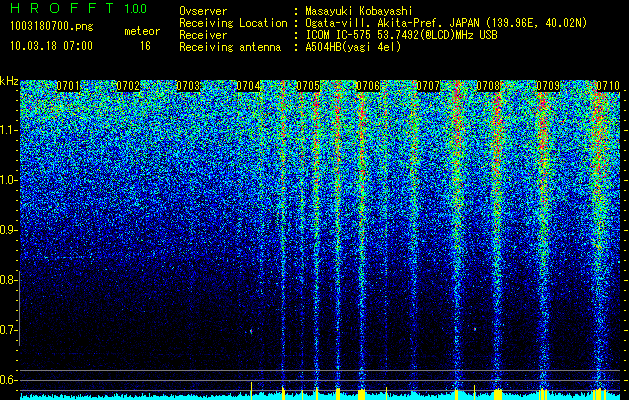Click the observer name Masayuki Kobayashi
Screen dimensions: 629x400
(x=359, y=11)
